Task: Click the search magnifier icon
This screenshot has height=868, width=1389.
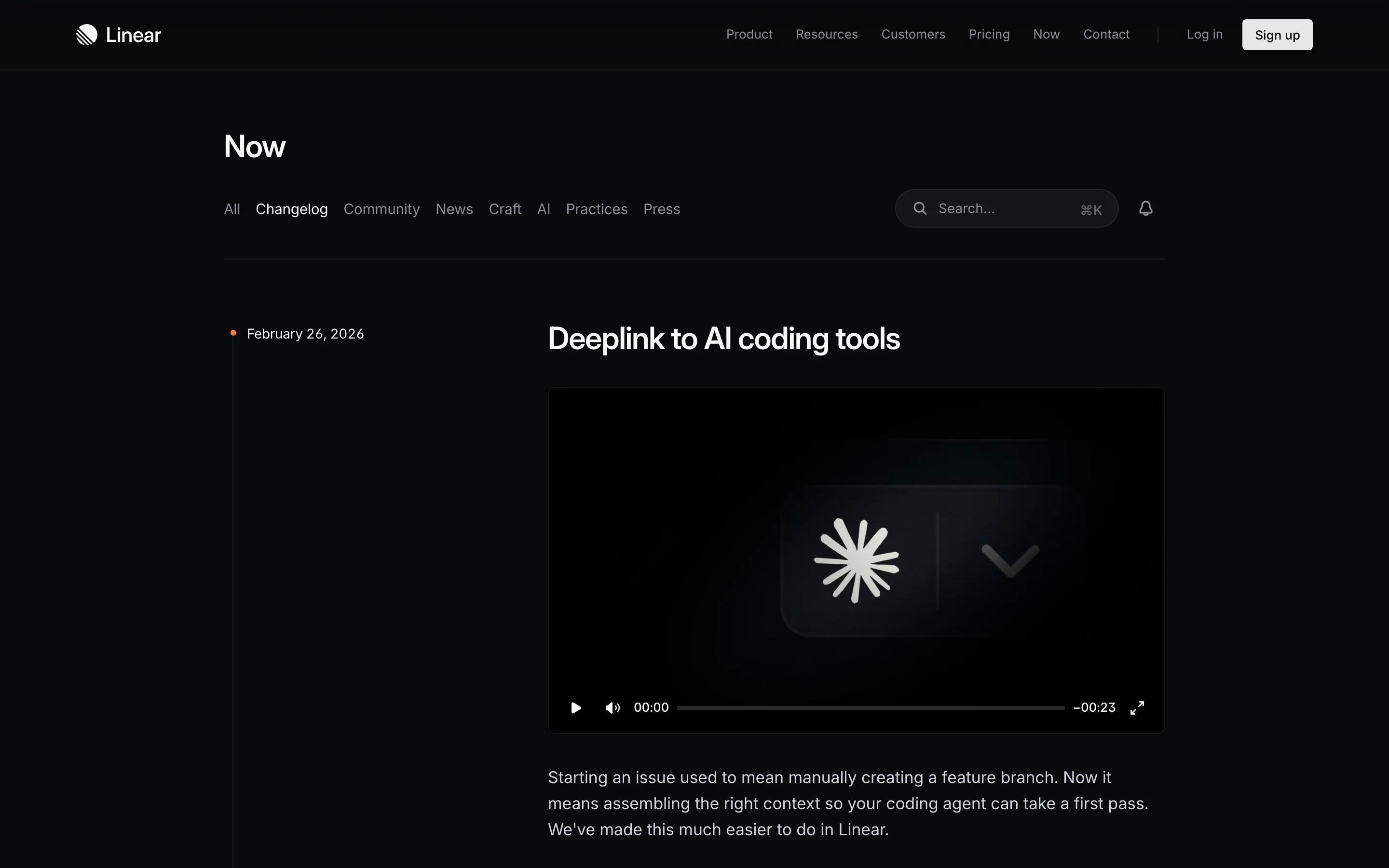Action: [x=920, y=208]
